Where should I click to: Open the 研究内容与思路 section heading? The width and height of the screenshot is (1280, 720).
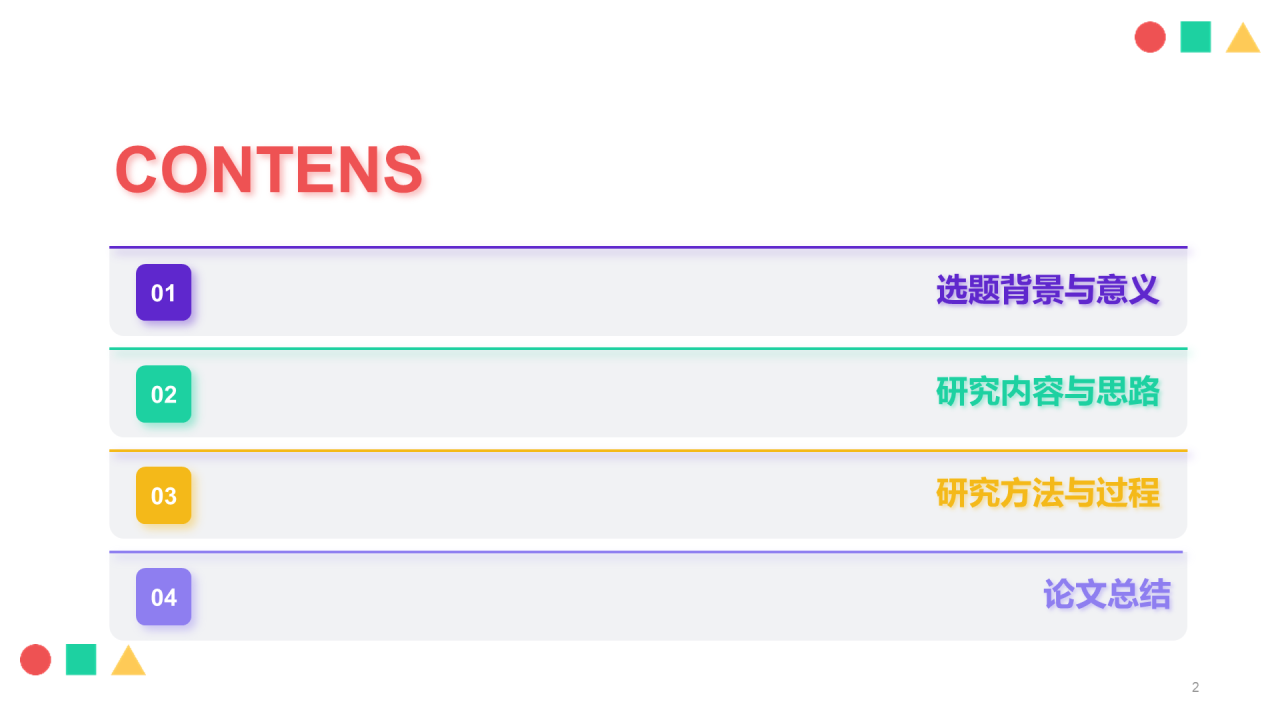coord(1047,392)
